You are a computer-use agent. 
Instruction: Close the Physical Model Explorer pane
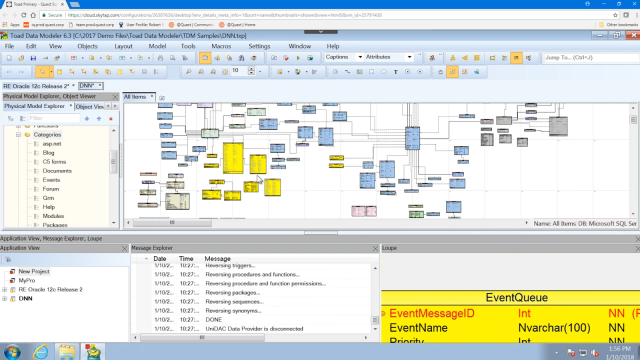115,97
